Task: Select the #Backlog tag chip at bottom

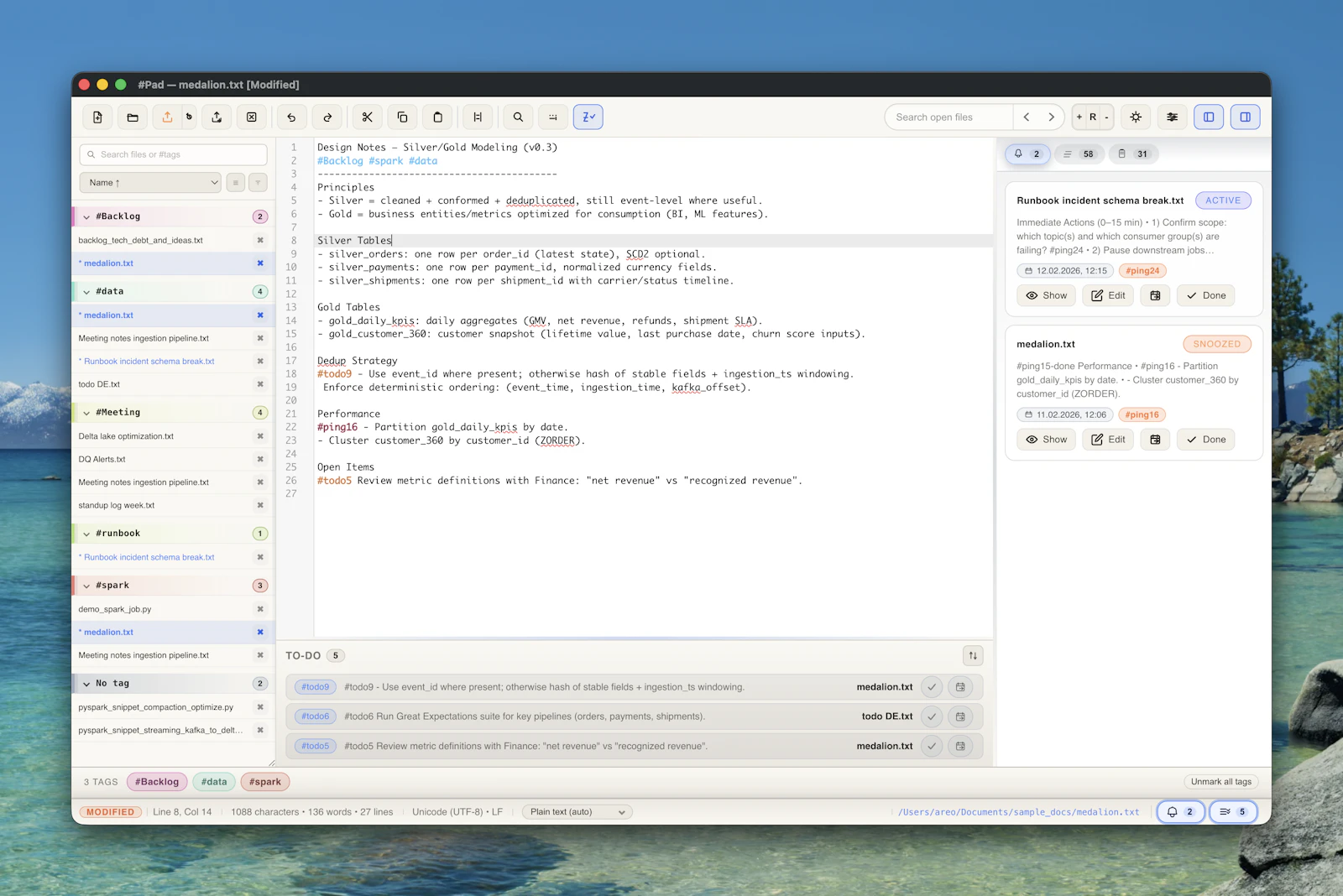Action: [157, 782]
